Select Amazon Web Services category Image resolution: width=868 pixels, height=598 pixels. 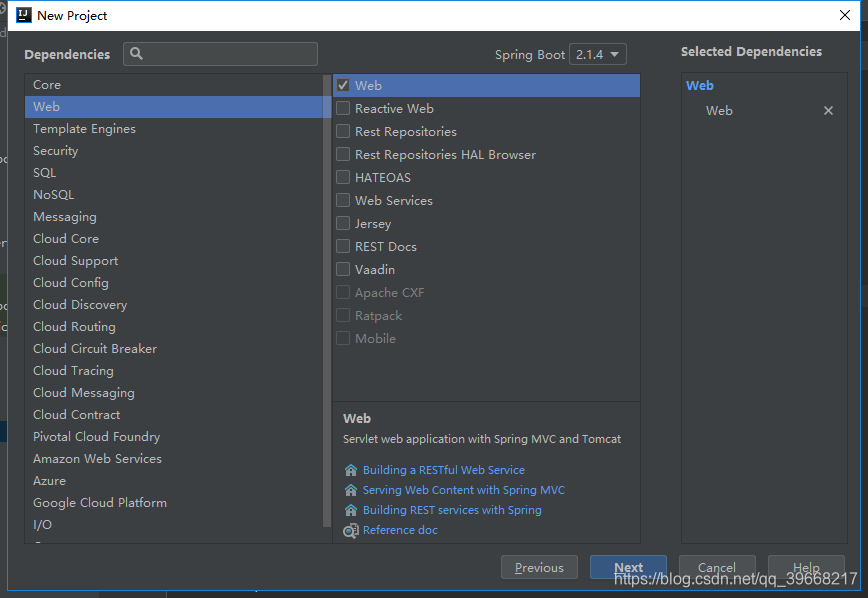174,459
